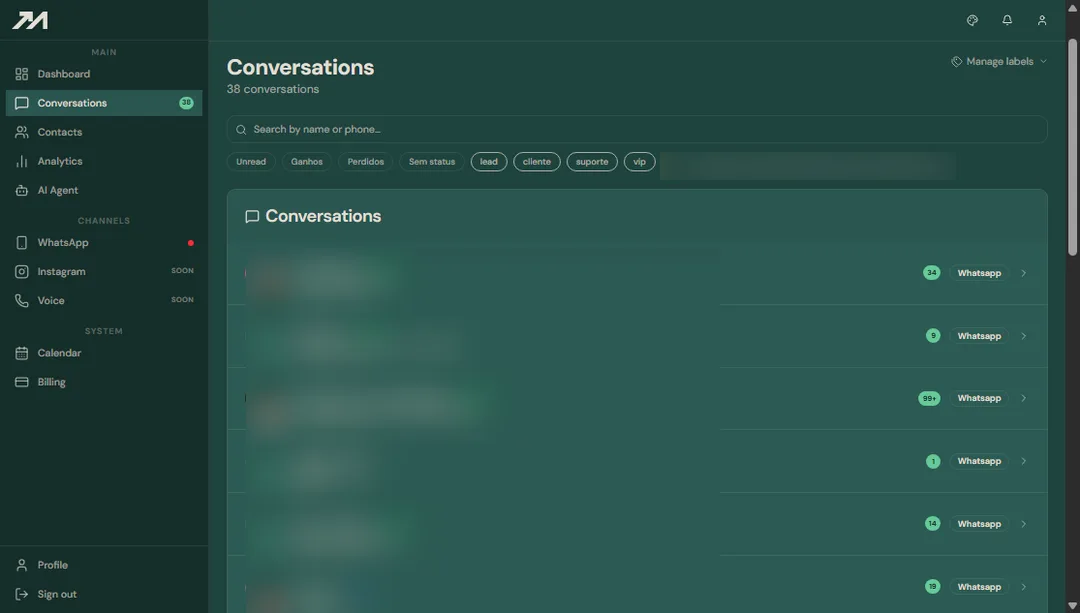Click the Voice phone handset icon
The image size is (1080, 613).
click(21, 300)
